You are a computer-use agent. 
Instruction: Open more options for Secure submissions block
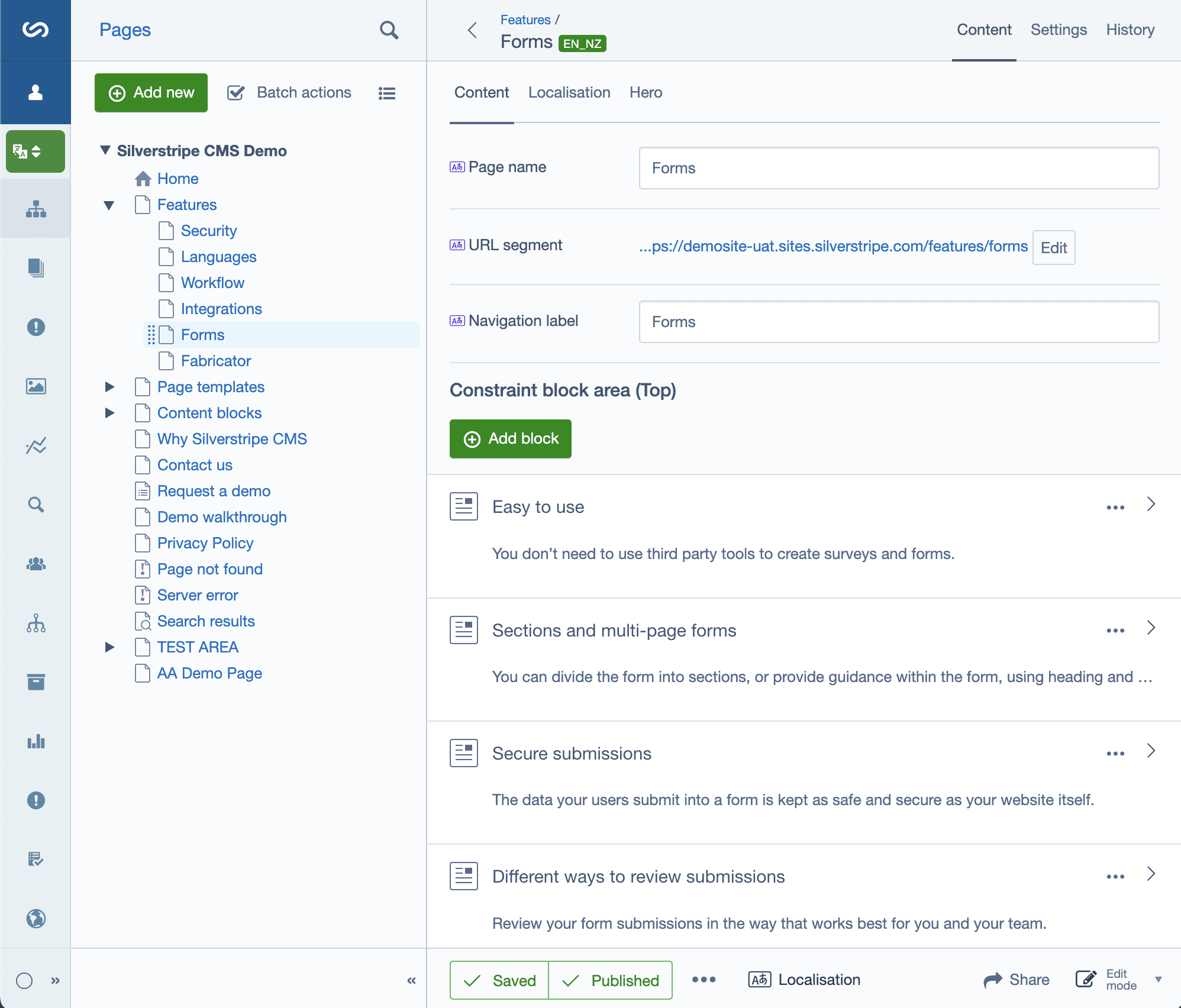(x=1115, y=753)
